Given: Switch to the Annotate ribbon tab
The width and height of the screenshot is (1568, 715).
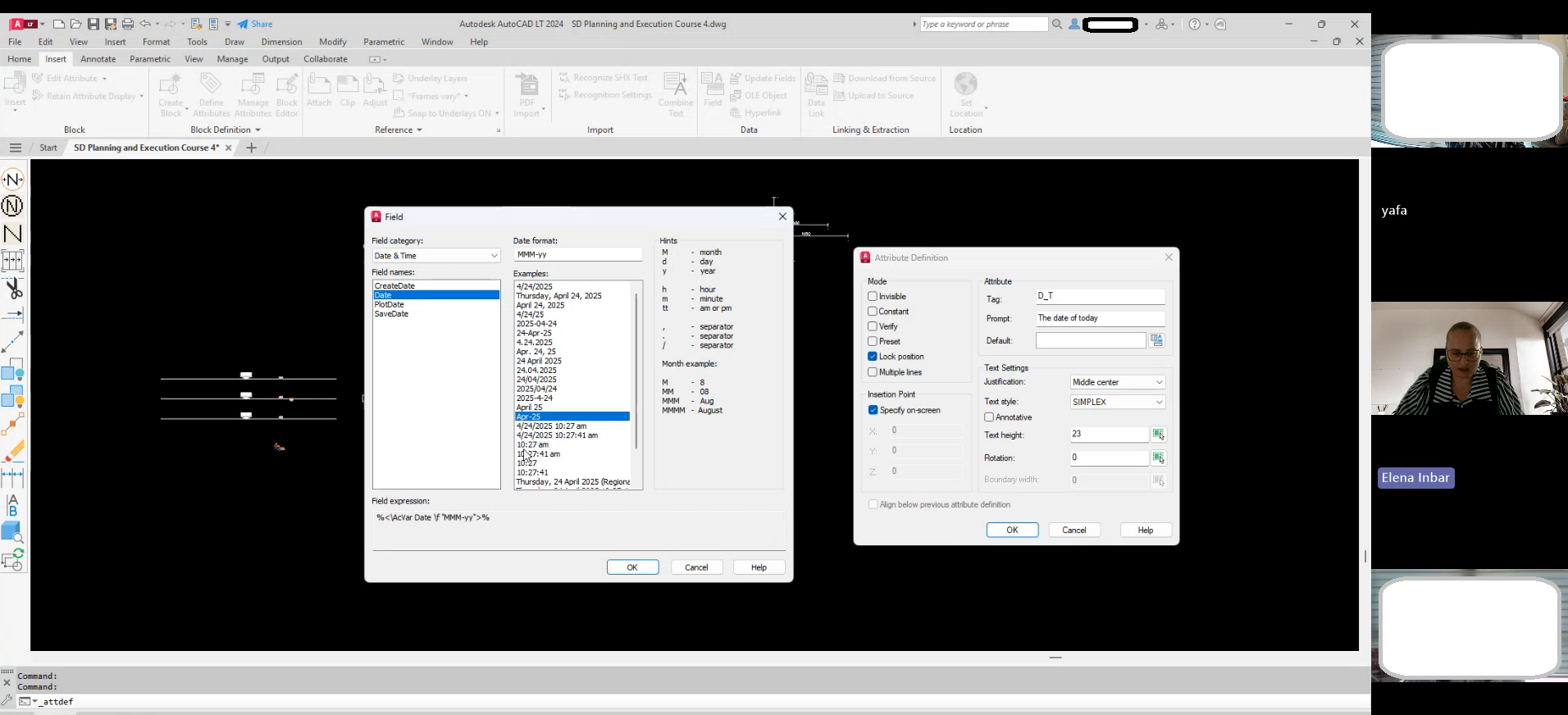Looking at the screenshot, I should [98, 59].
